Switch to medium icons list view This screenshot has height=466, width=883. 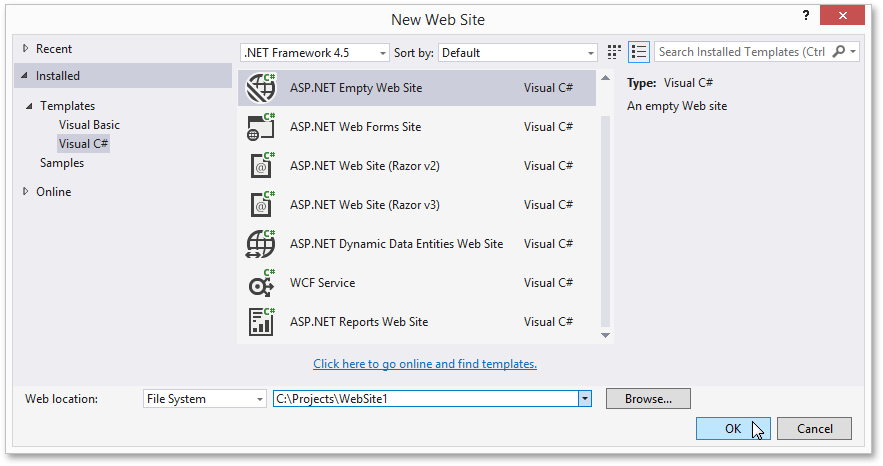coord(640,52)
